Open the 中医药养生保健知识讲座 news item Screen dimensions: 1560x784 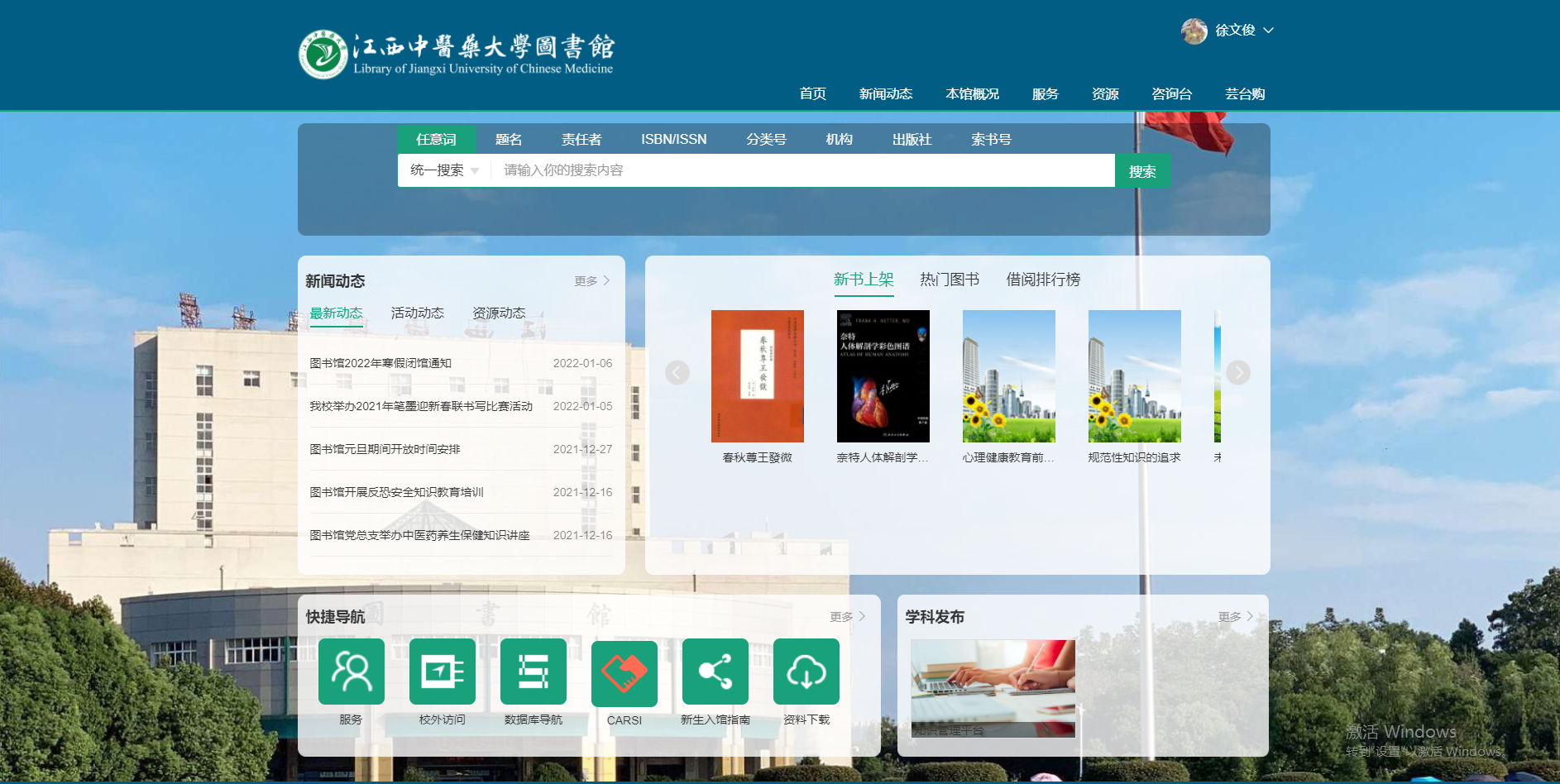pos(419,535)
